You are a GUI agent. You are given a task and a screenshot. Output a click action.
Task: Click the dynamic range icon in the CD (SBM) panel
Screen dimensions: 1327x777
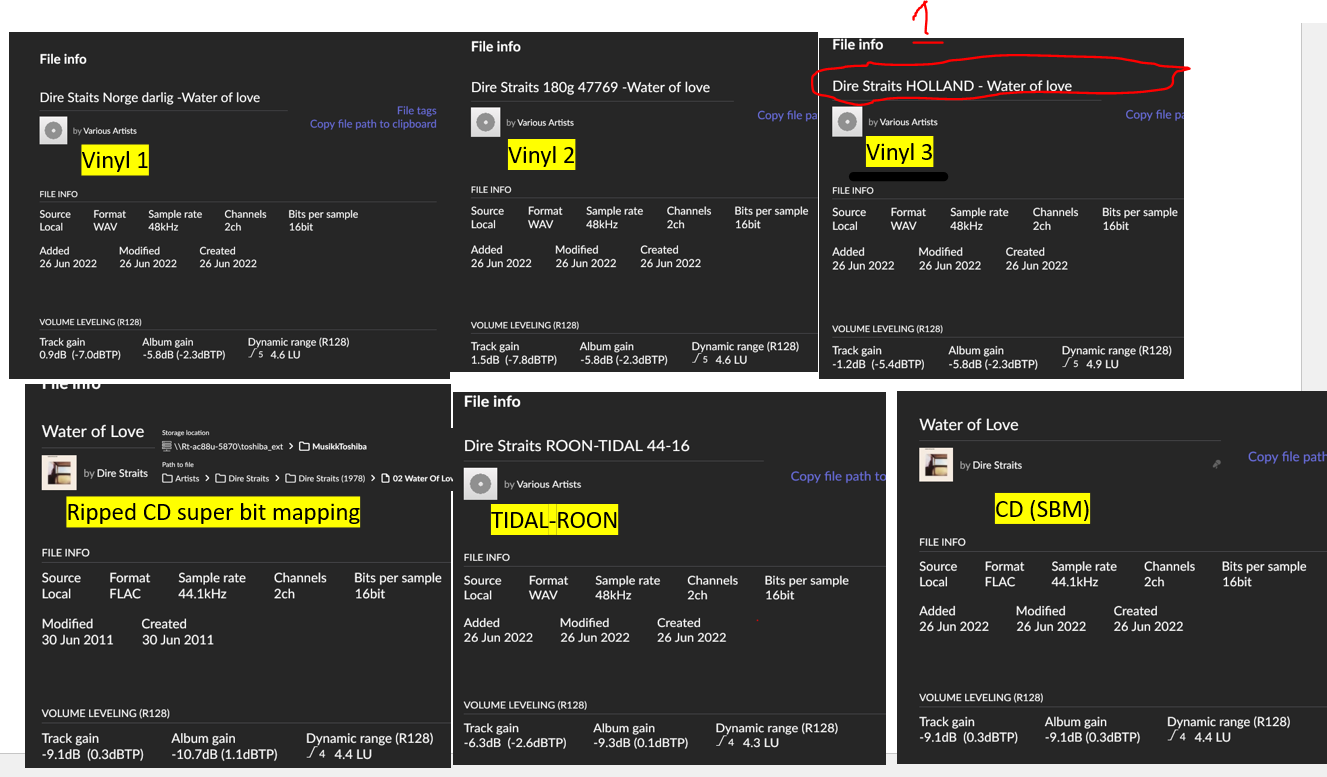point(1176,736)
